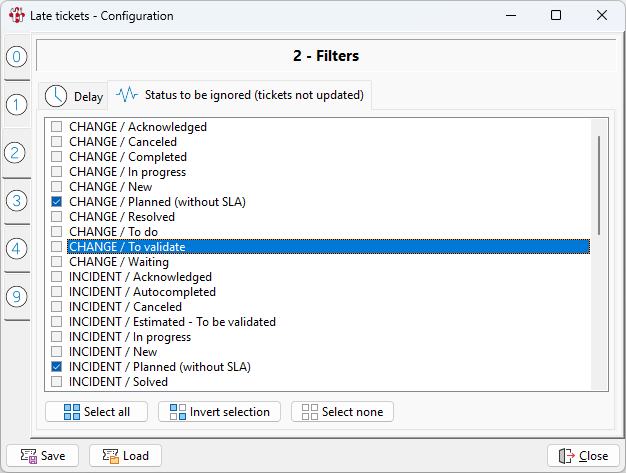Close the configuration via the Close button
The width and height of the screenshot is (626, 473).
(x=583, y=455)
